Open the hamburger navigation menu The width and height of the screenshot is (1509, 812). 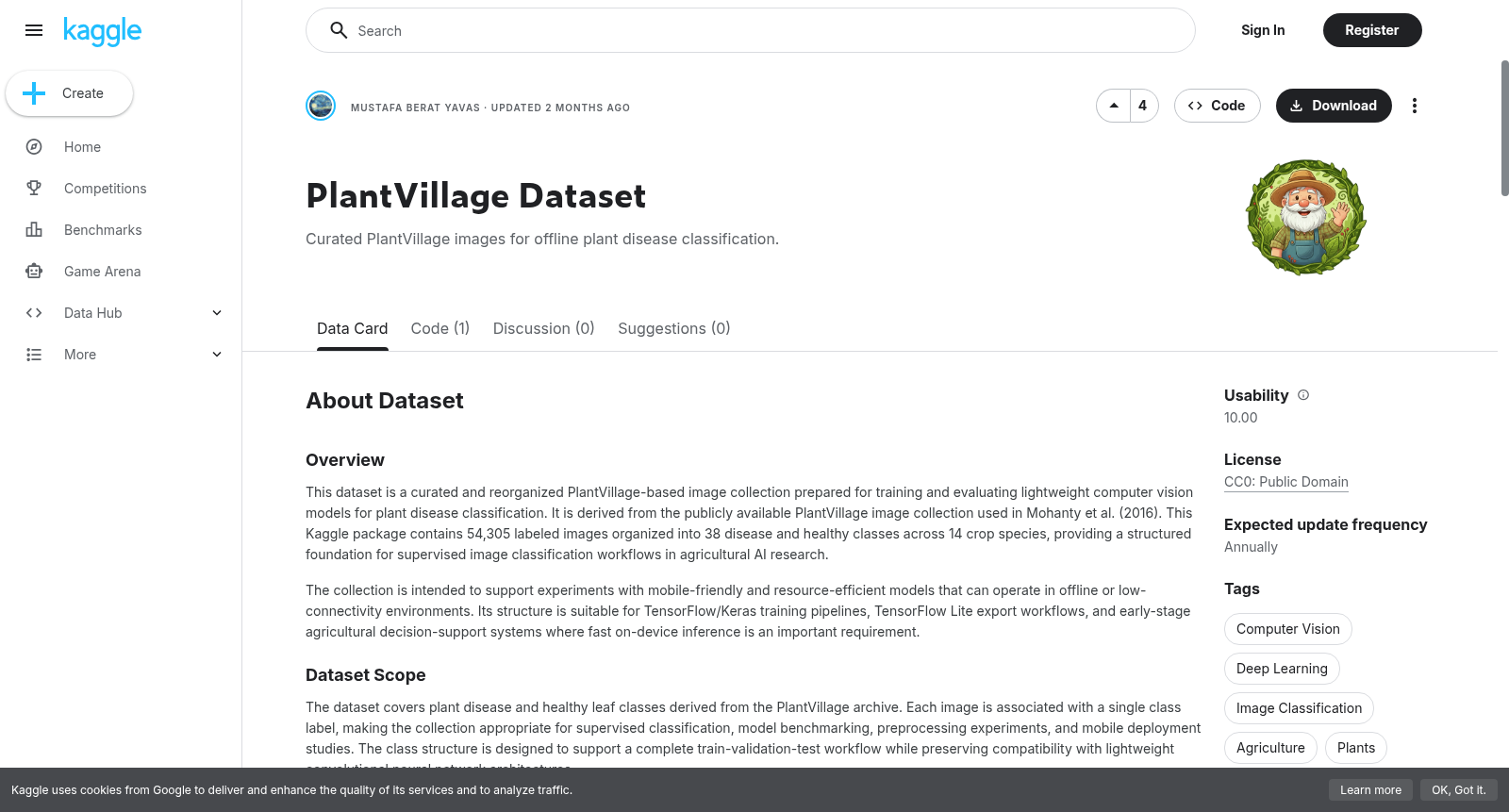click(34, 30)
